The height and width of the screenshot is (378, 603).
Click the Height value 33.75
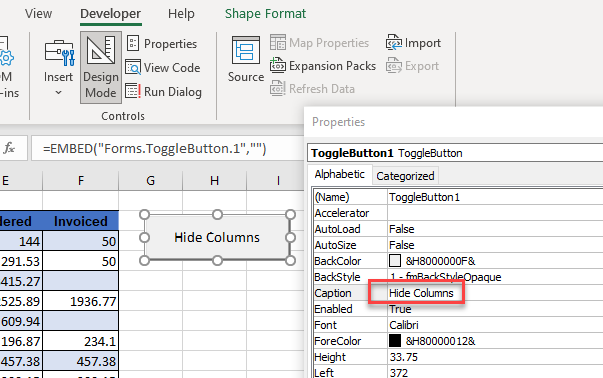pos(403,357)
